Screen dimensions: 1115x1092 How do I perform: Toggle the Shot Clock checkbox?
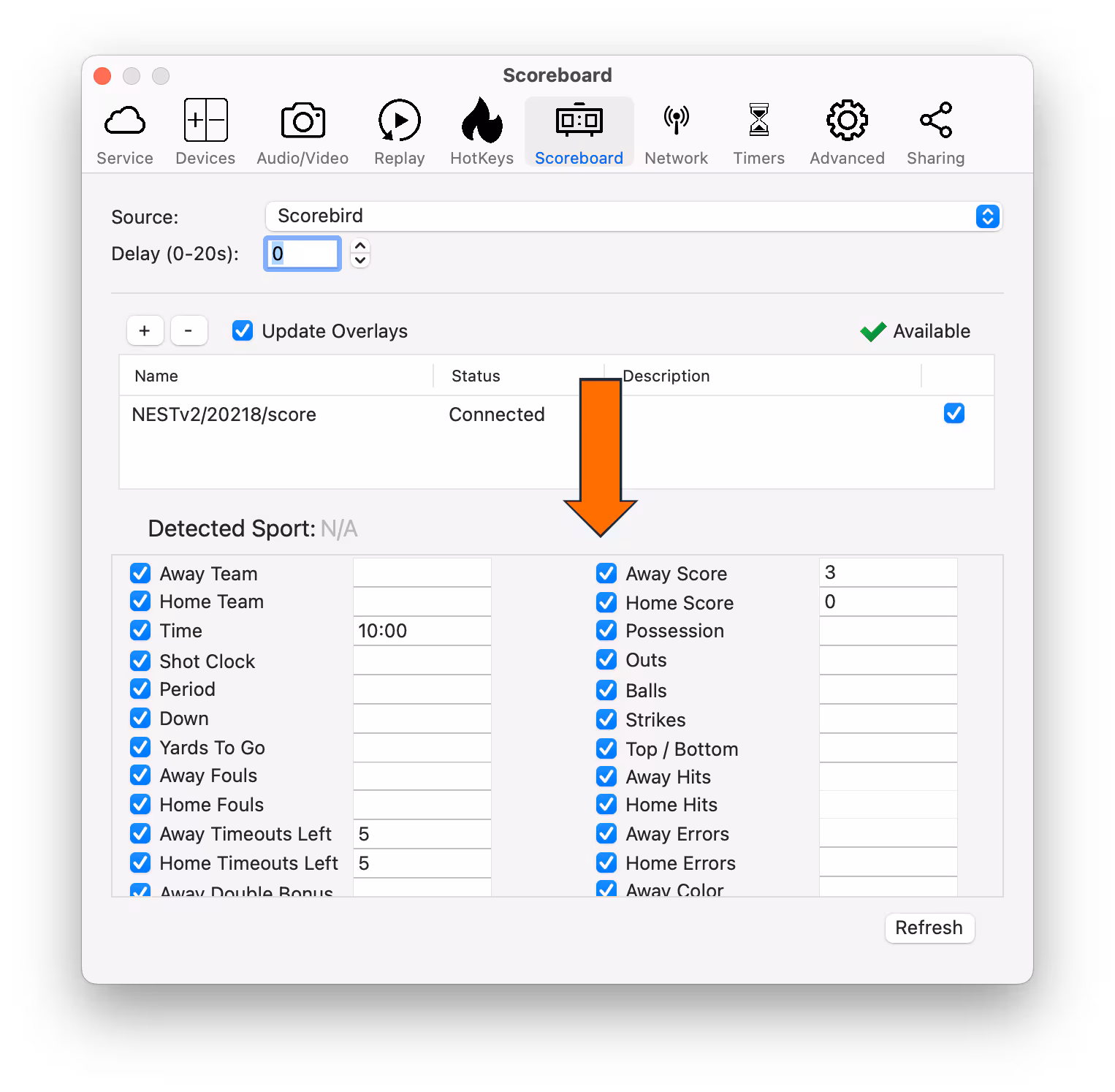(140, 661)
